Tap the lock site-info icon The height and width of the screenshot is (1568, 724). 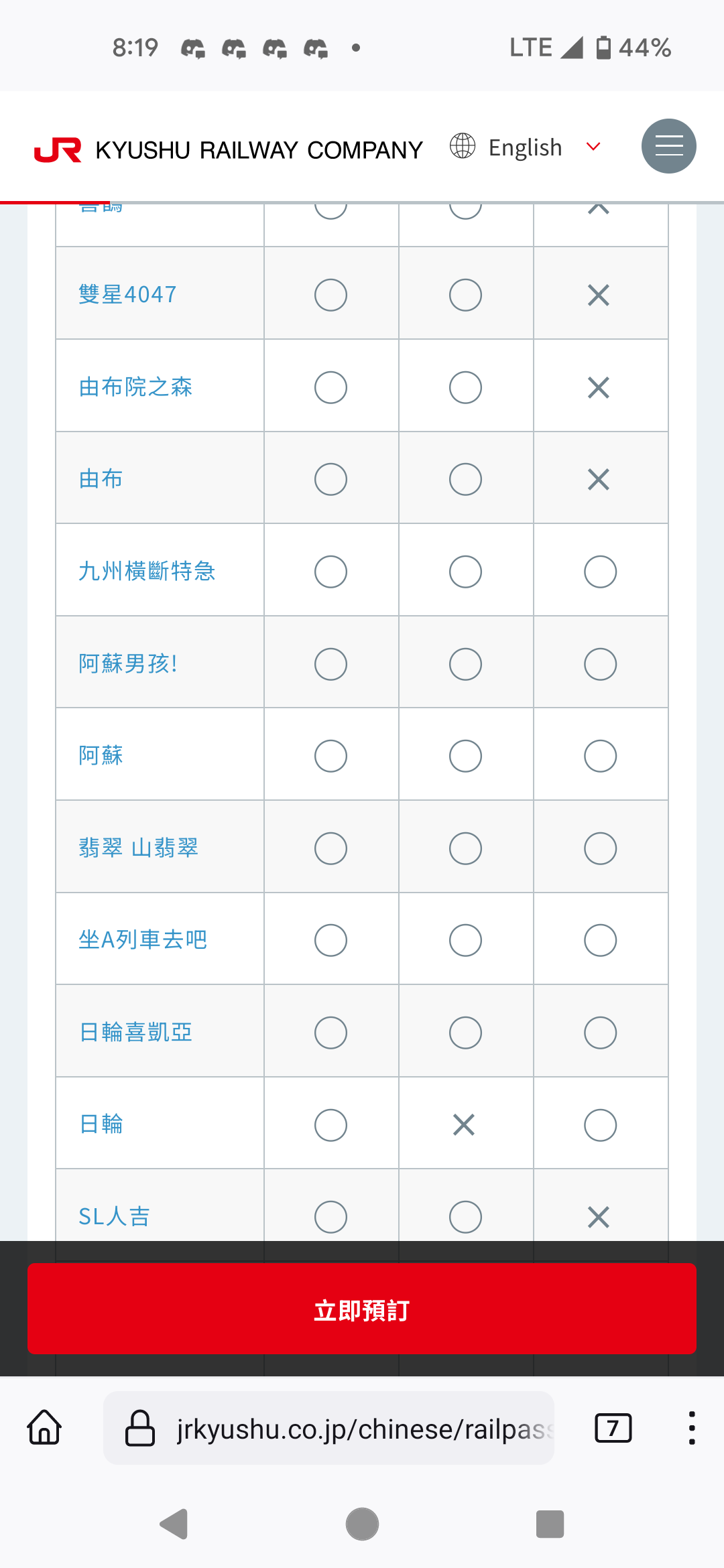point(140,1428)
